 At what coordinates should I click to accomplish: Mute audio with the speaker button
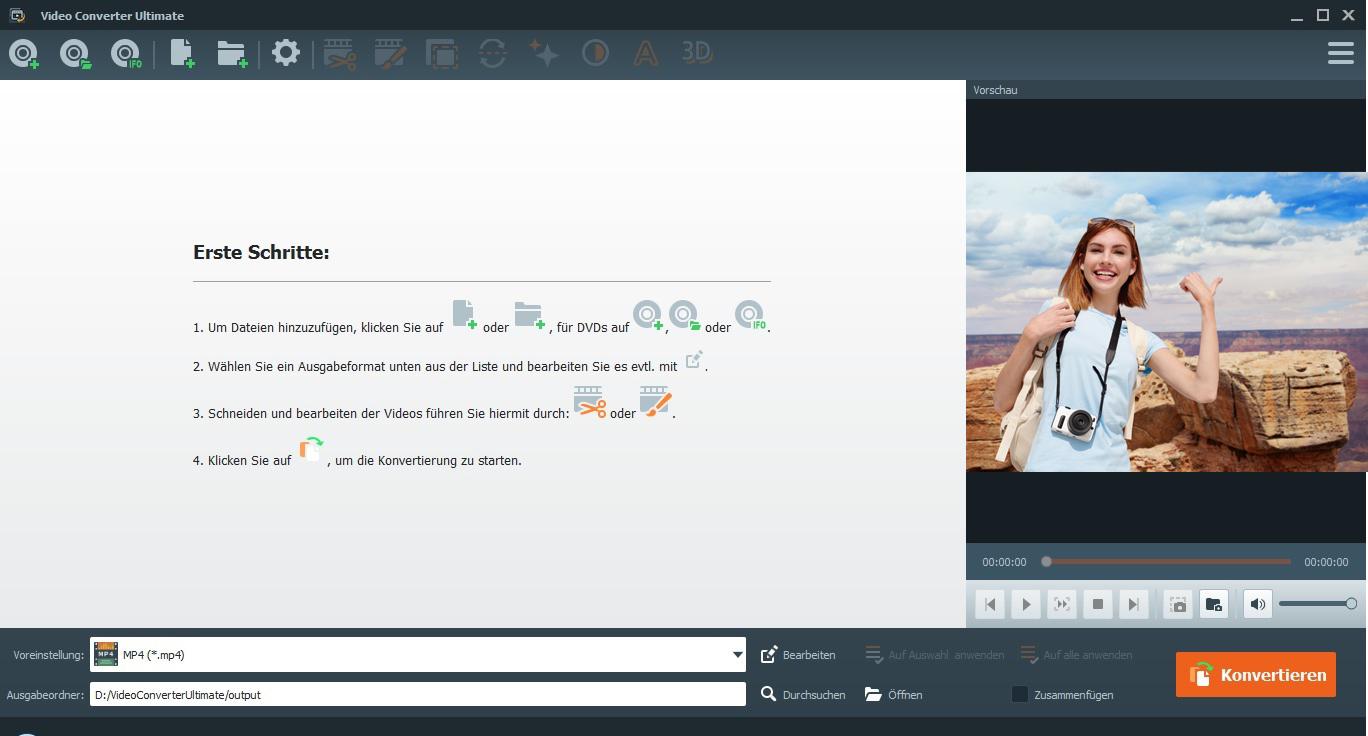1257,604
